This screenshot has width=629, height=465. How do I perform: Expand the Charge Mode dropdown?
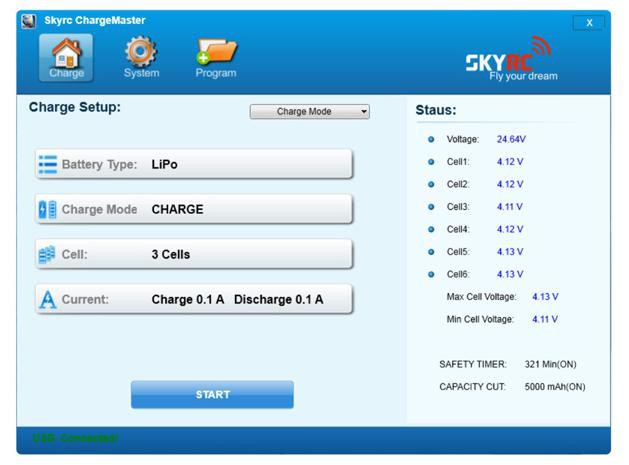(309, 112)
